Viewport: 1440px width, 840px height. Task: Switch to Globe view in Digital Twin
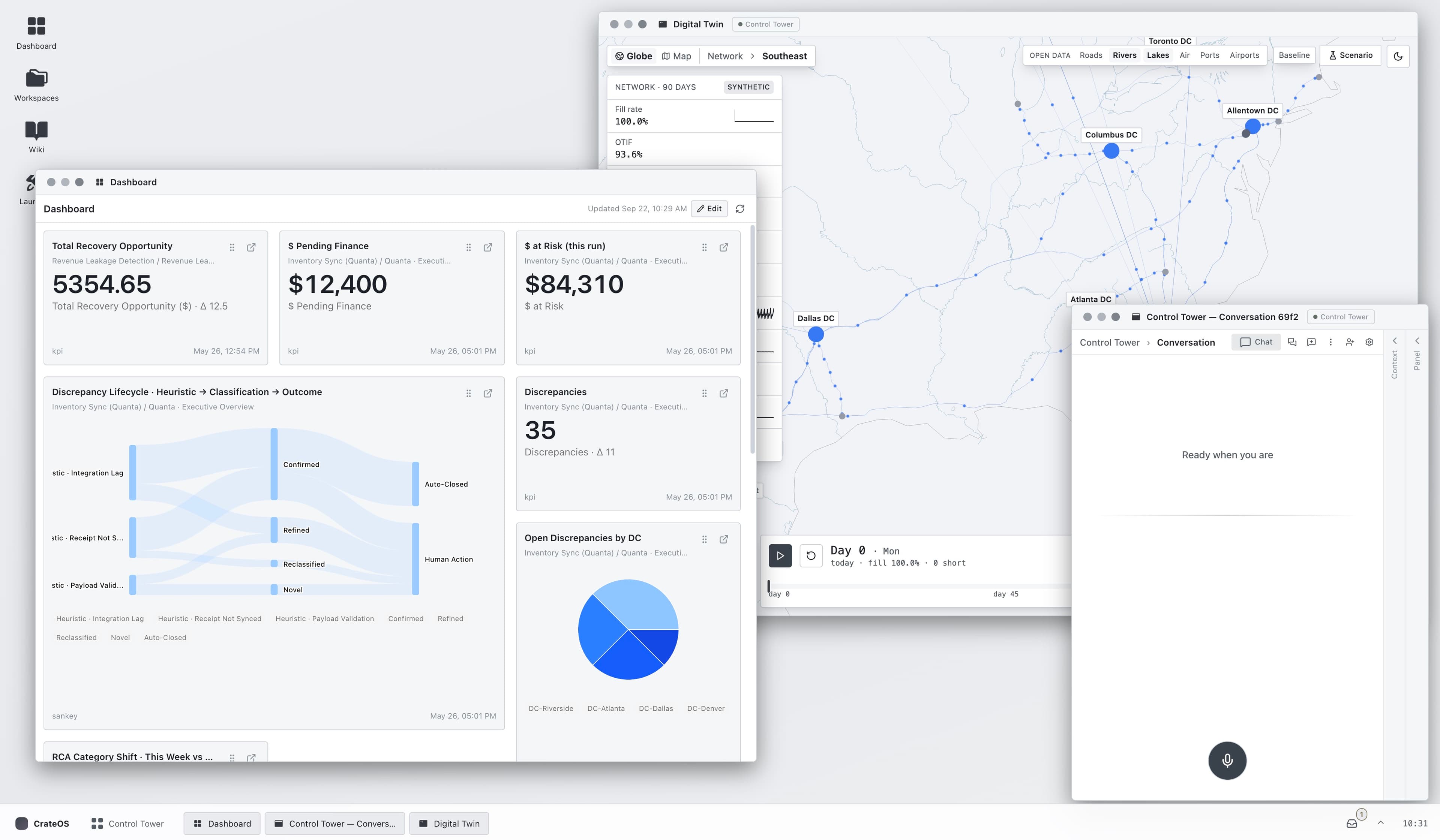tap(633, 56)
